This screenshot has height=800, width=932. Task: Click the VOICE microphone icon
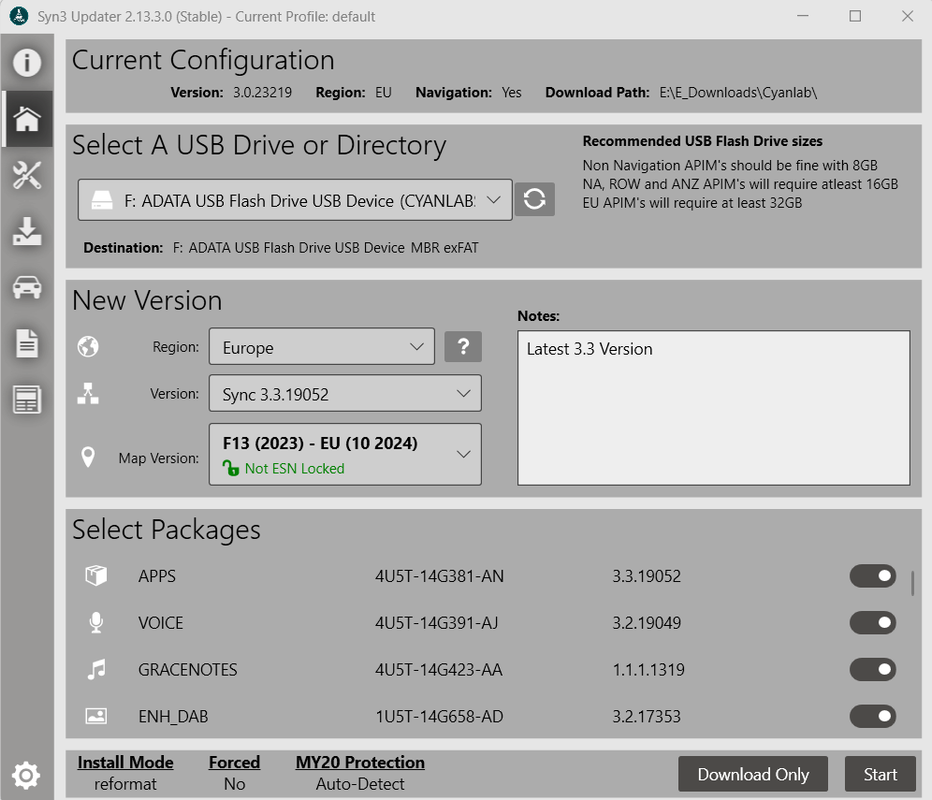(x=96, y=622)
